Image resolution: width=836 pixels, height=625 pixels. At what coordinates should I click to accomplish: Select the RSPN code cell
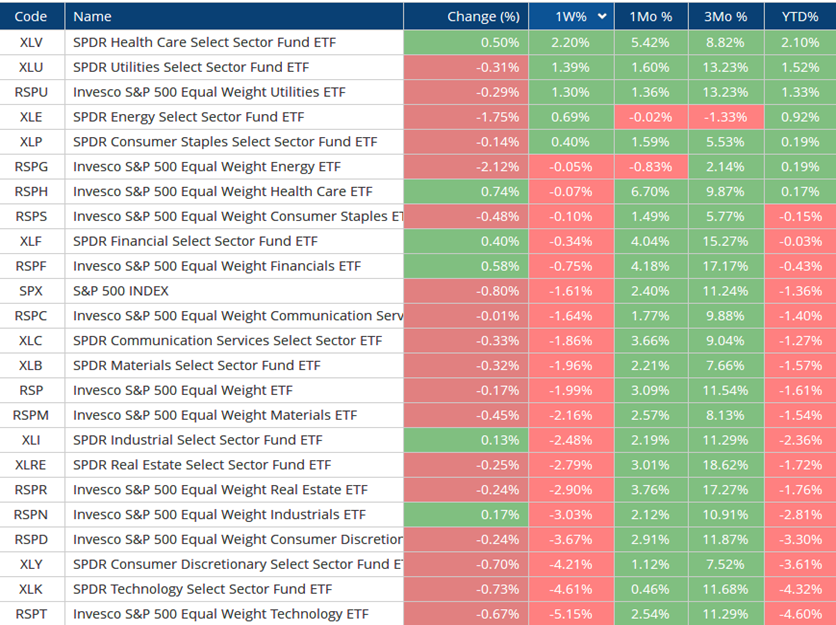31,515
